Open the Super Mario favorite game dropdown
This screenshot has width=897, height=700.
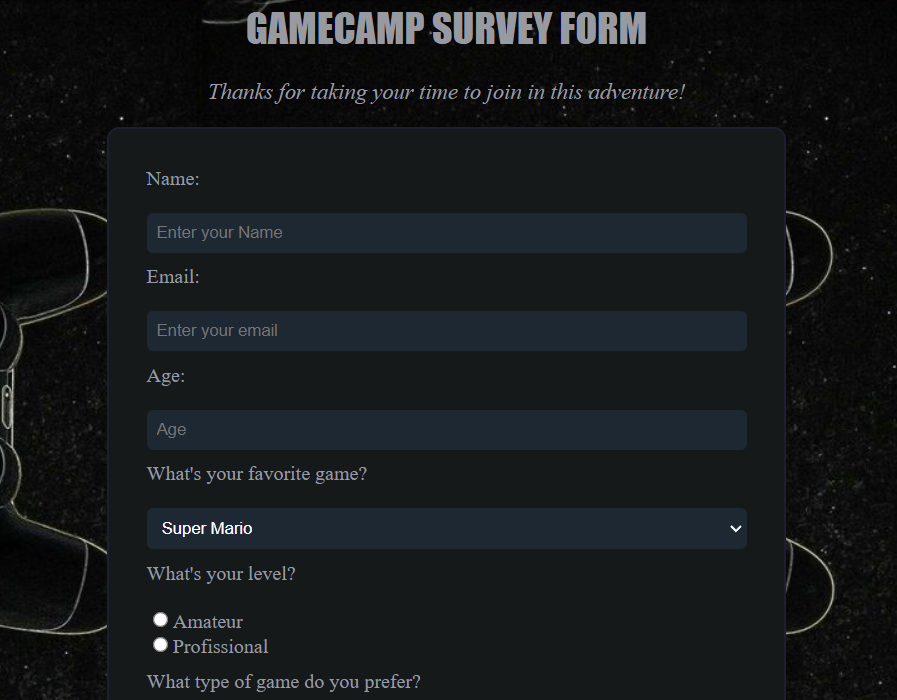(x=446, y=528)
